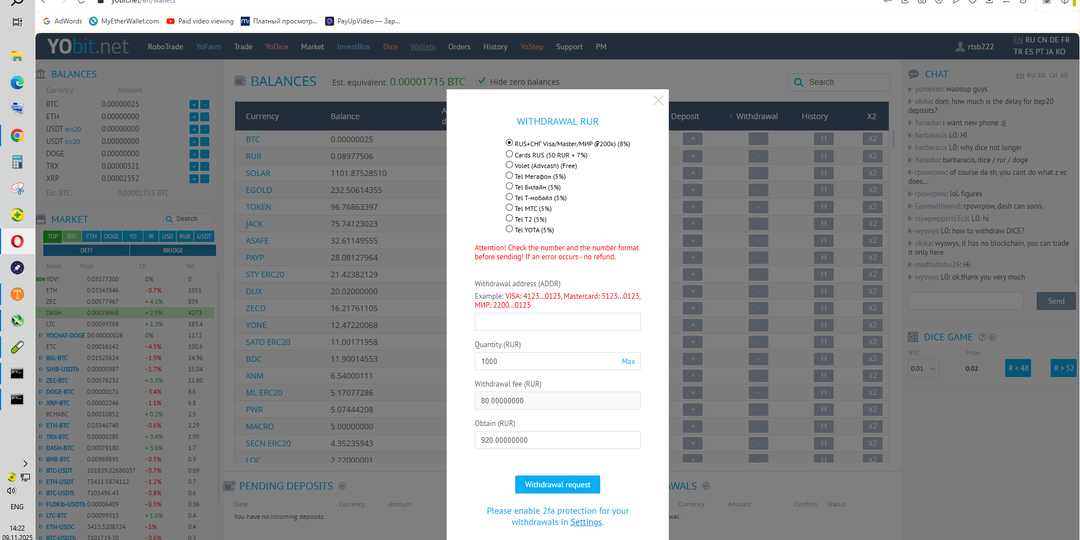Image resolution: width=1080 pixels, height=540 pixels.
Task: Open the MyEtherWallet.com bookmark
Action: 125,21
